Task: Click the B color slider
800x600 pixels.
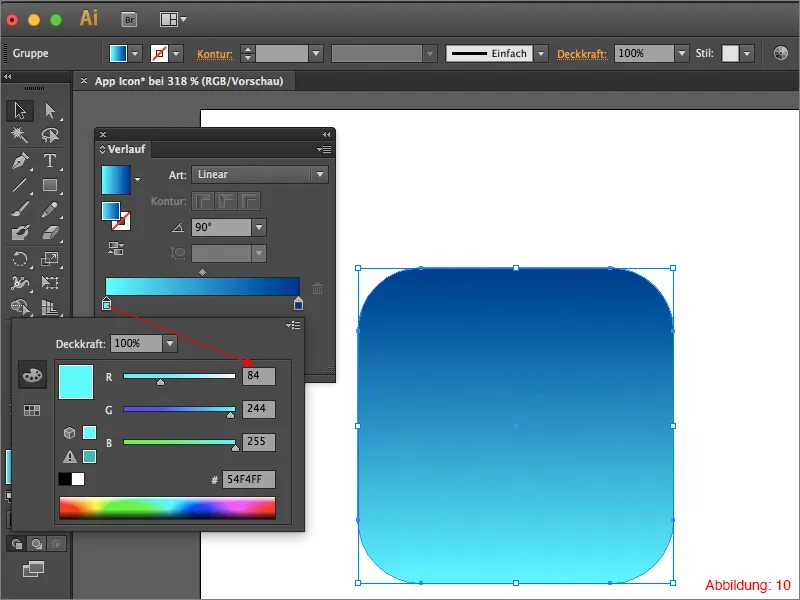Action: pyautogui.click(x=179, y=442)
